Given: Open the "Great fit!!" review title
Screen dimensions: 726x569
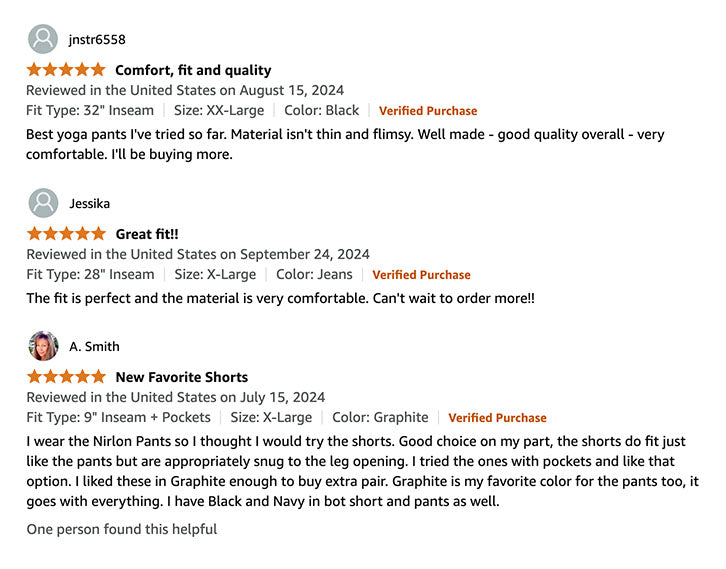Looking at the screenshot, I should pos(147,234).
